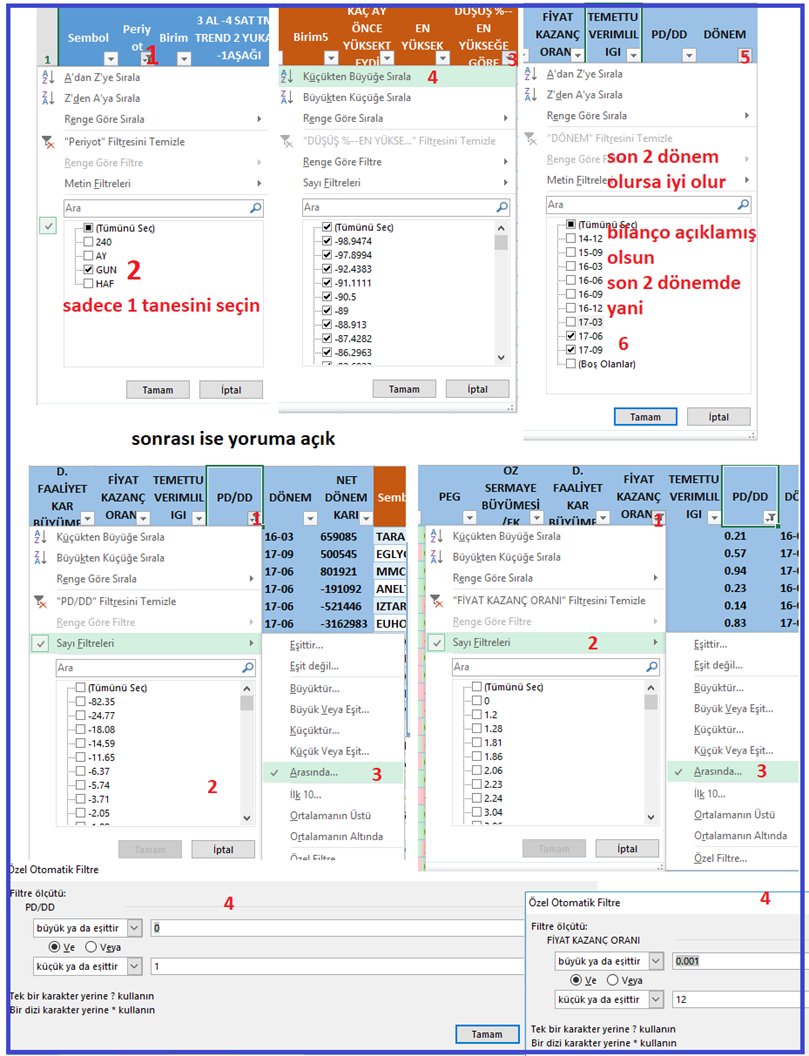
Task: Tick the -82.35 checkbox in PD/DD list
Action: point(80,702)
